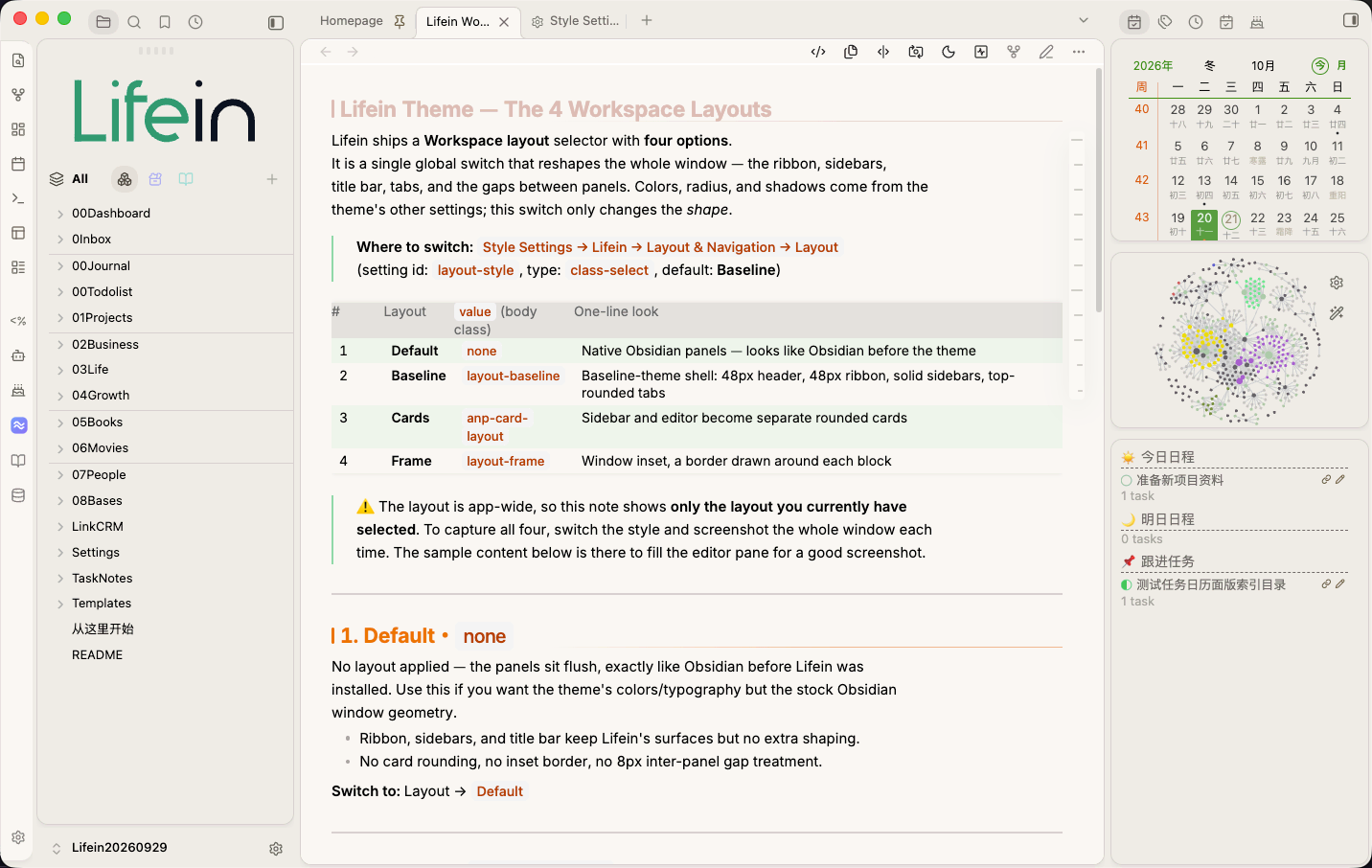
Task: Click the "<%" template icon in left ribbon
Action: pos(18,321)
